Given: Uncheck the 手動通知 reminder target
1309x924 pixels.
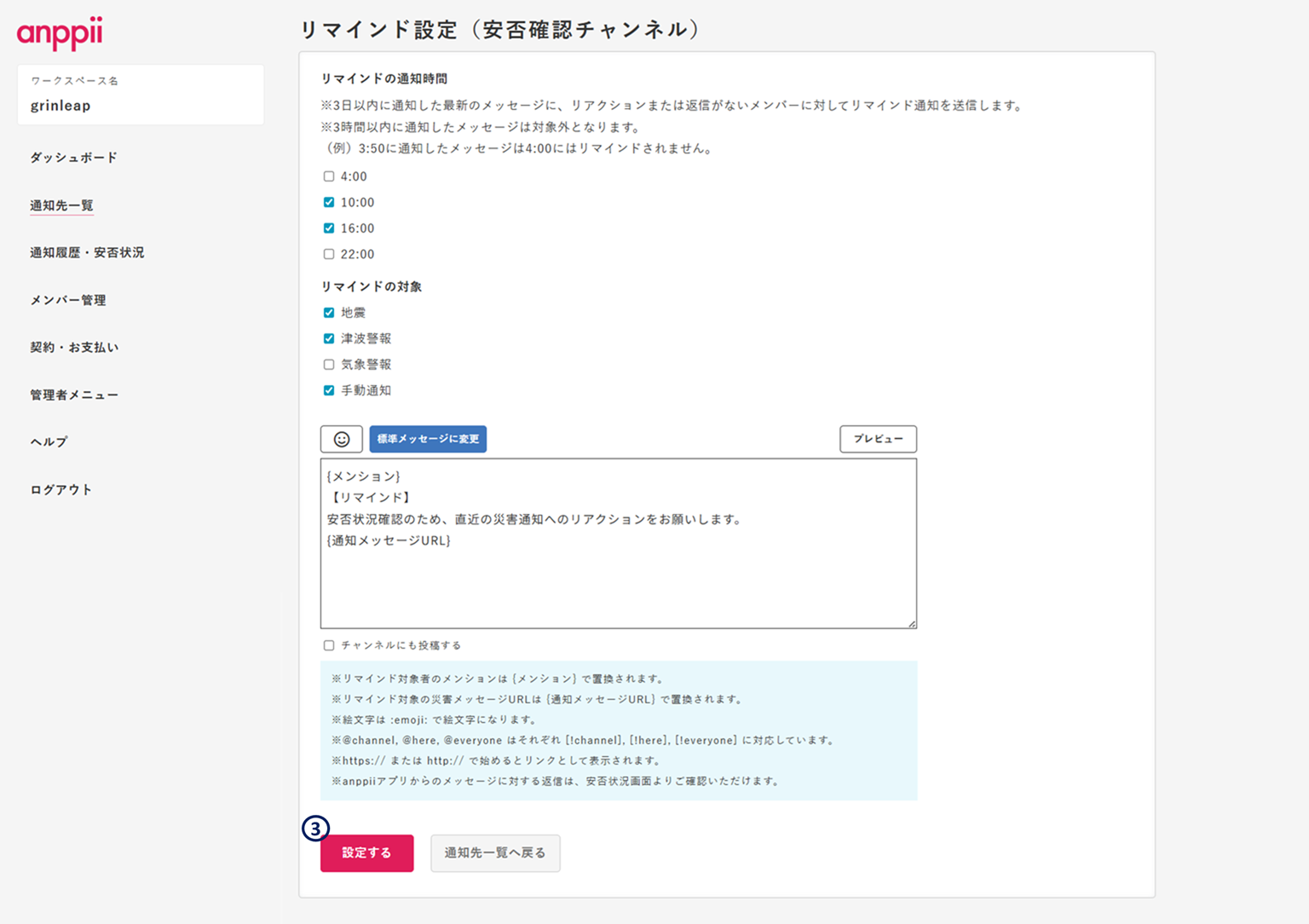Looking at the screenshot, I should (x=329, y=390).
